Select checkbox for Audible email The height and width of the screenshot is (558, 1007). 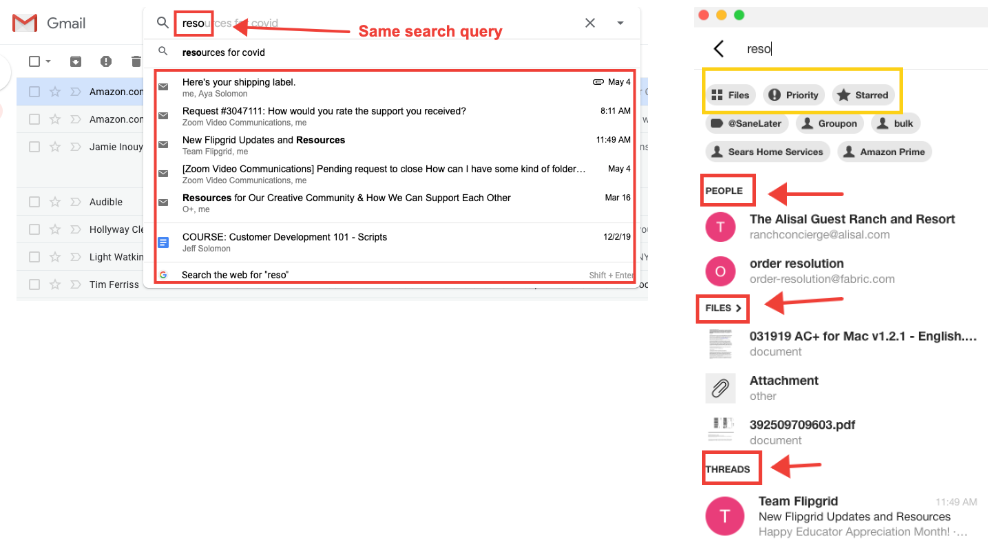tap(35, 202)
